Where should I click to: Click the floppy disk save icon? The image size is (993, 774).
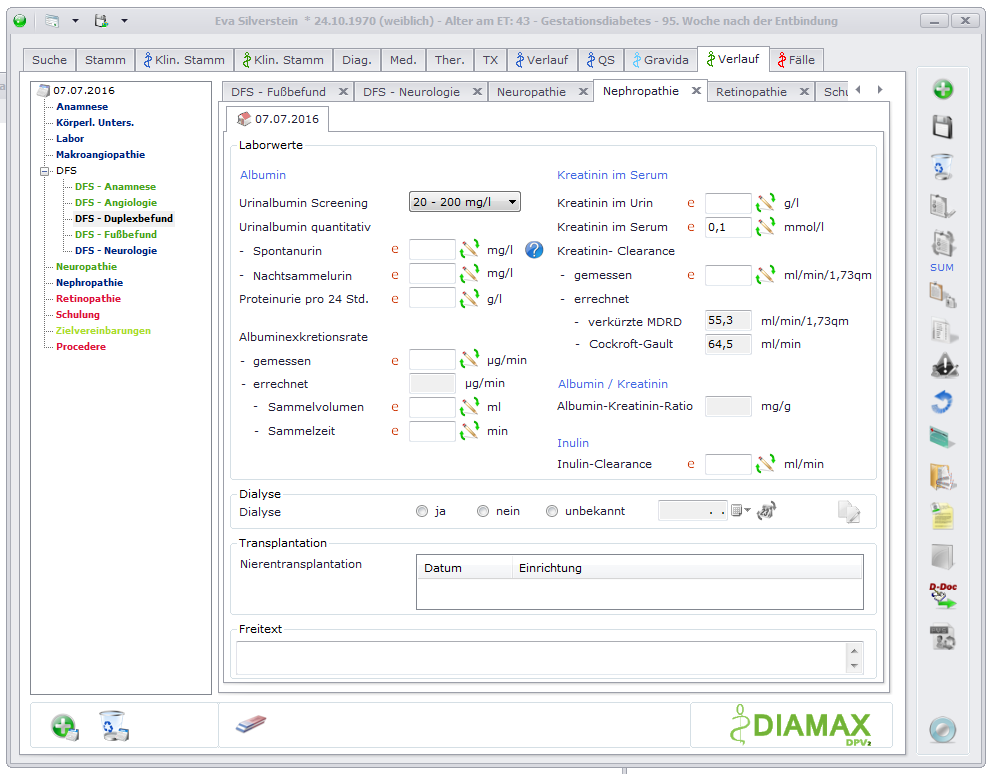[943, 127]
